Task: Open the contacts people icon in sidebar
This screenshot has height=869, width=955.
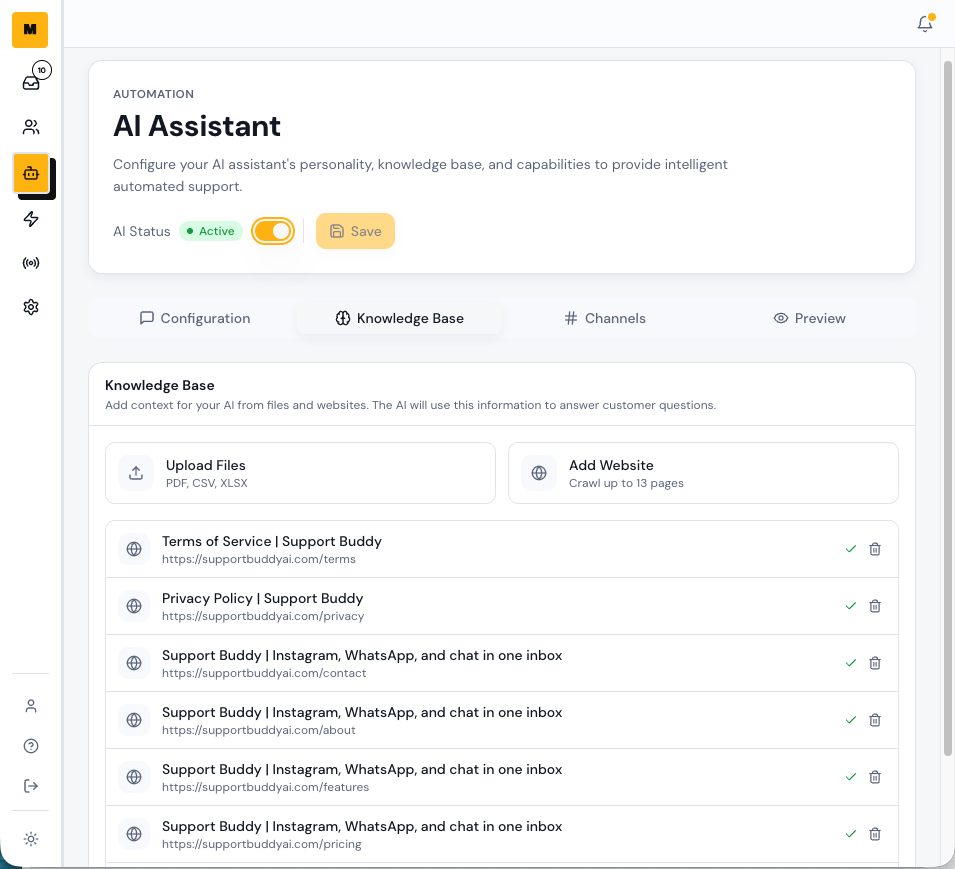Action: (31, 127)
